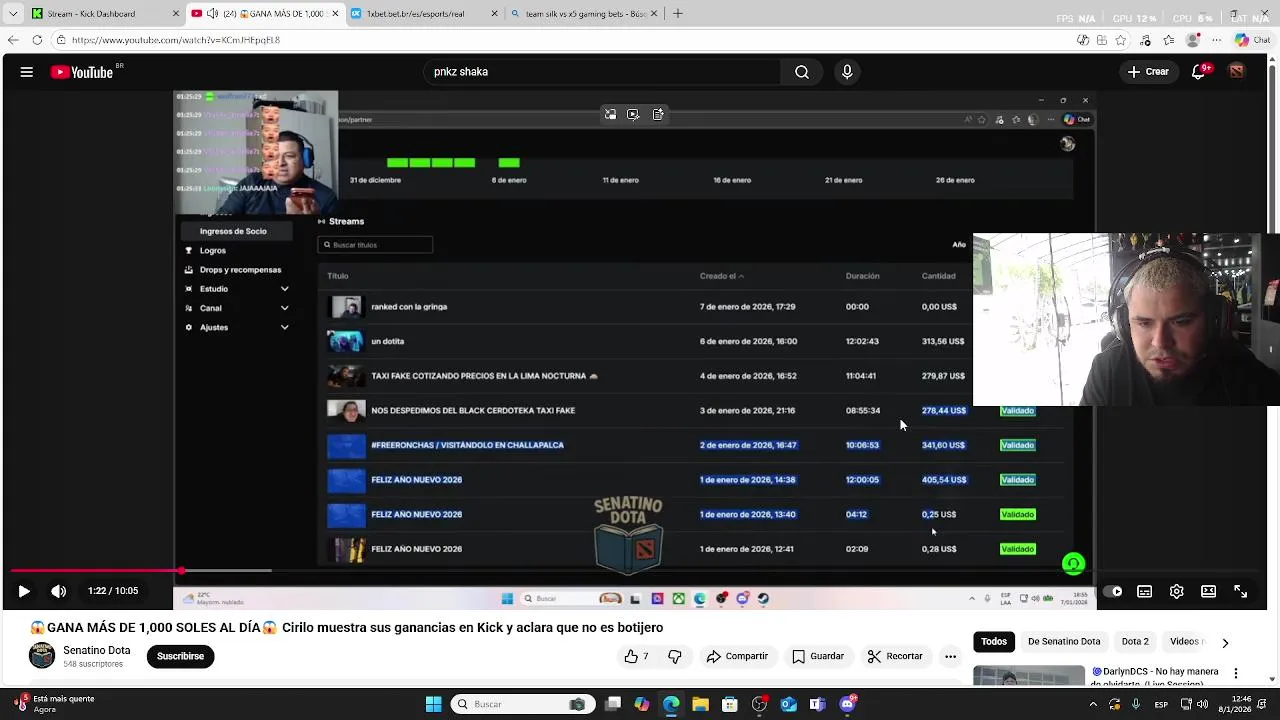Click the Compartir share button
This screenshot has height=720, width=1280.
click(x=737, y=656)
